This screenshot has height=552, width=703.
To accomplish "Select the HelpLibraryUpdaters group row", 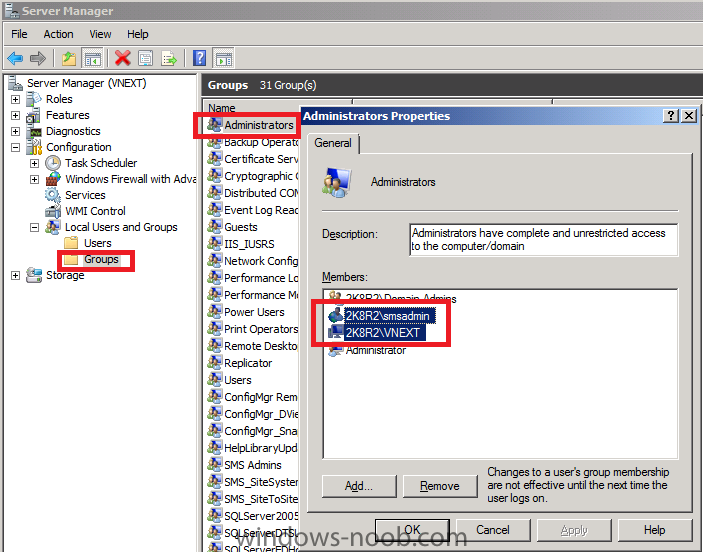I will coord(253,448).
